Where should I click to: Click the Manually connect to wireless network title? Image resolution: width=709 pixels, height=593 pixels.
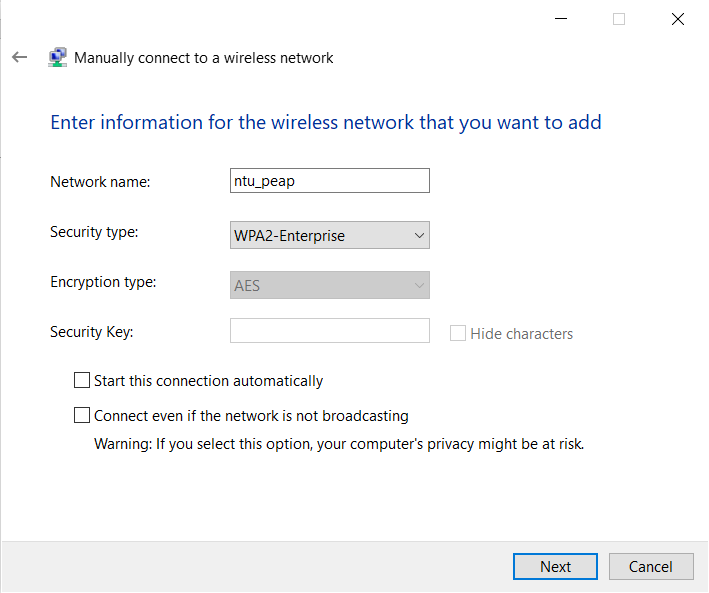tap(203, 58)
